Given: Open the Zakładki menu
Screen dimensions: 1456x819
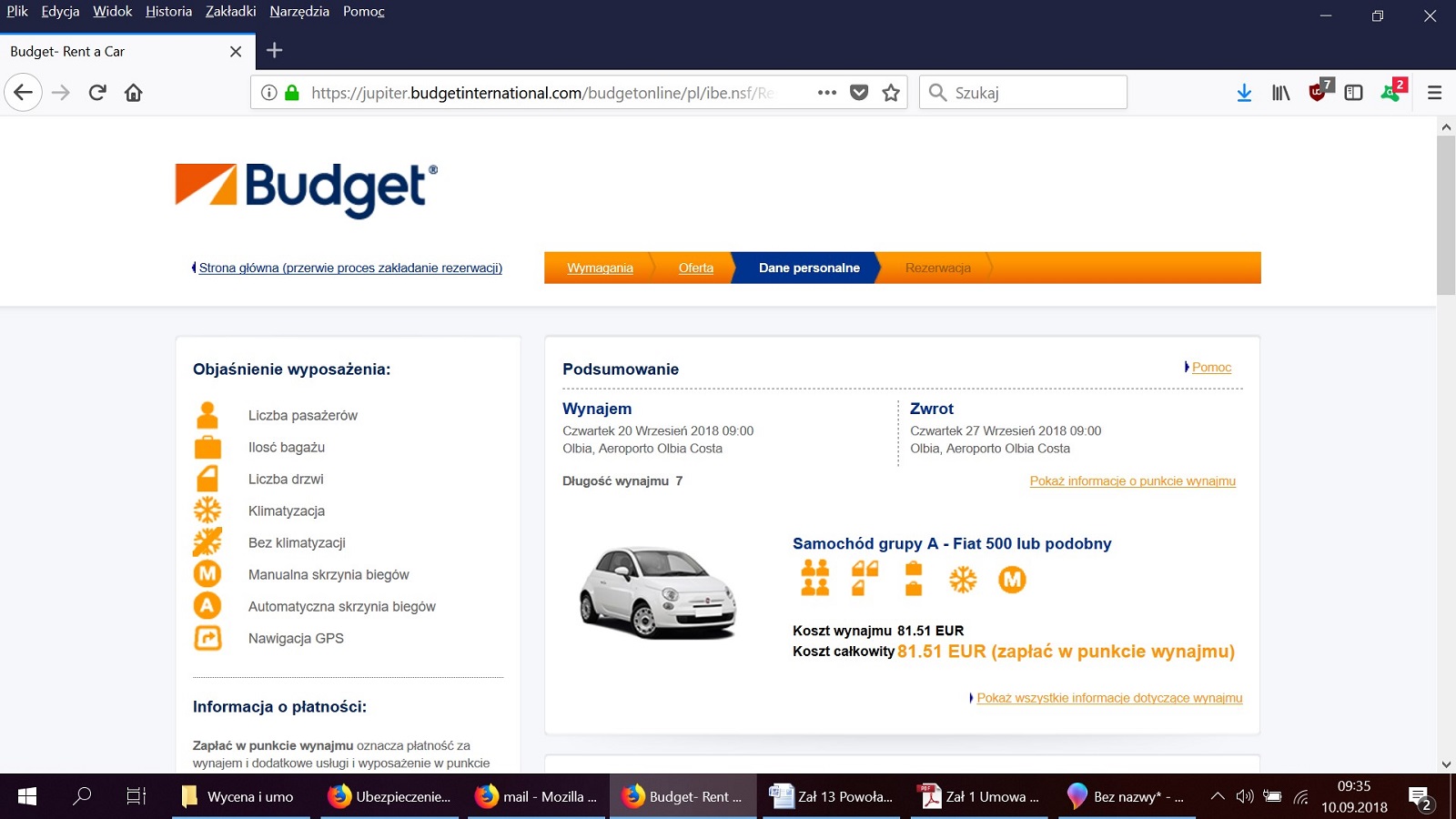Looking at the screenshot, I should (x=230, y=11).
